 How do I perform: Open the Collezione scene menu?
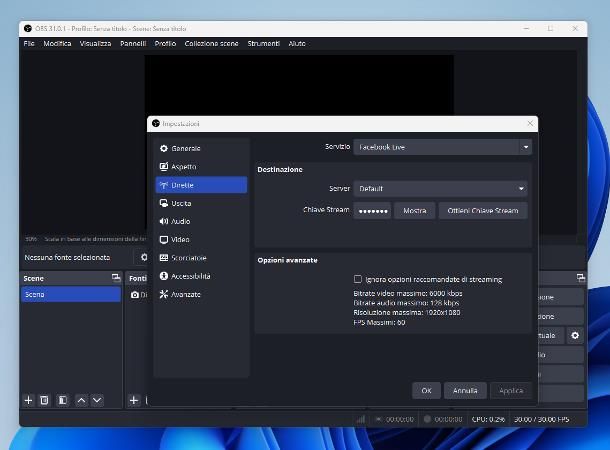click(212, 44)
